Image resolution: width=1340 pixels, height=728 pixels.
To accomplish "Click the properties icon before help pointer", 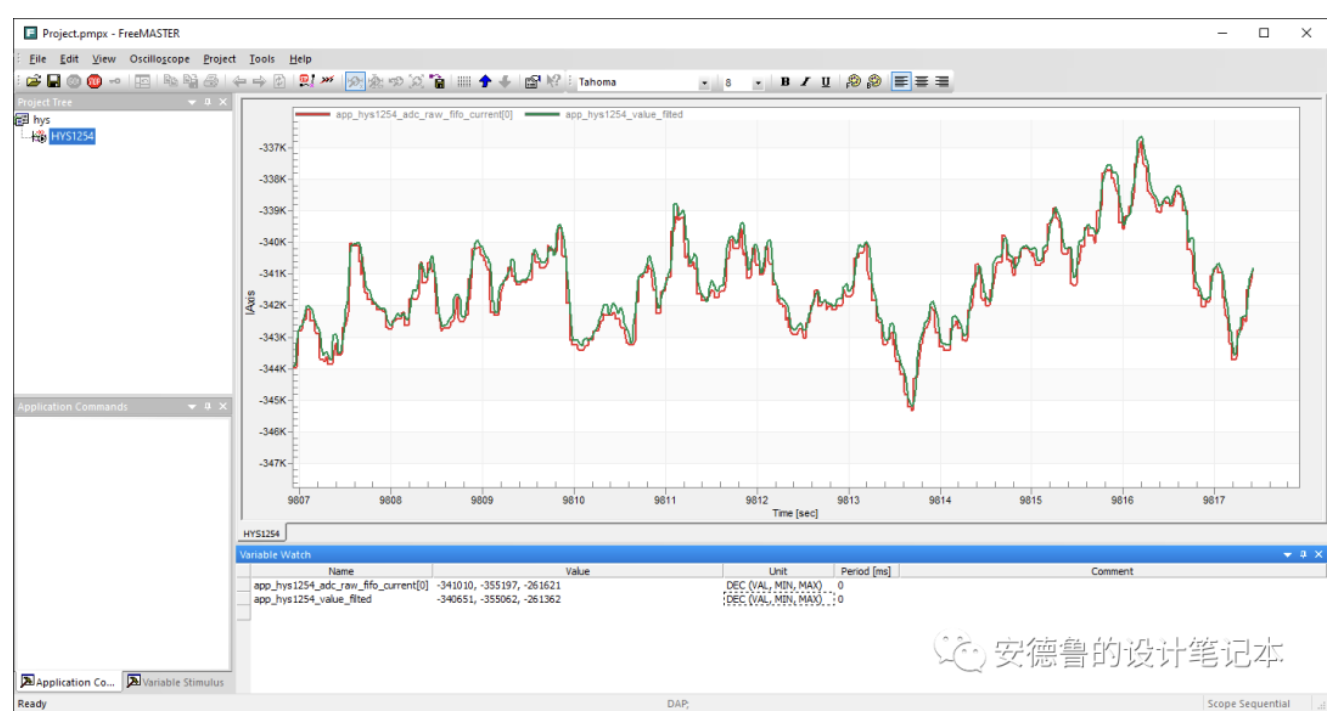I will (x=532, y=82).
